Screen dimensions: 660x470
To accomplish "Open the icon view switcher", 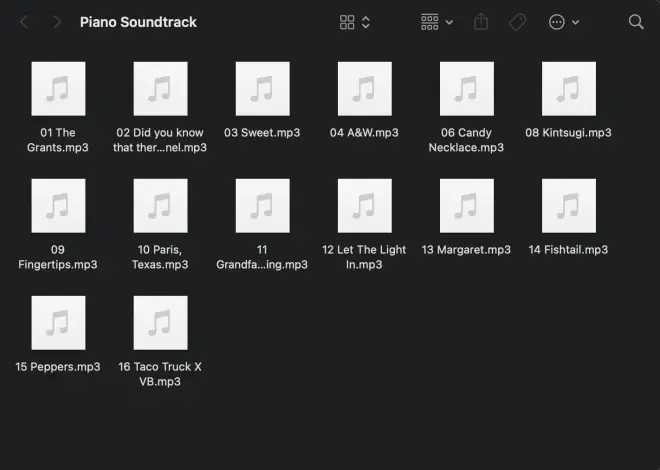I will tap(355, 22).
